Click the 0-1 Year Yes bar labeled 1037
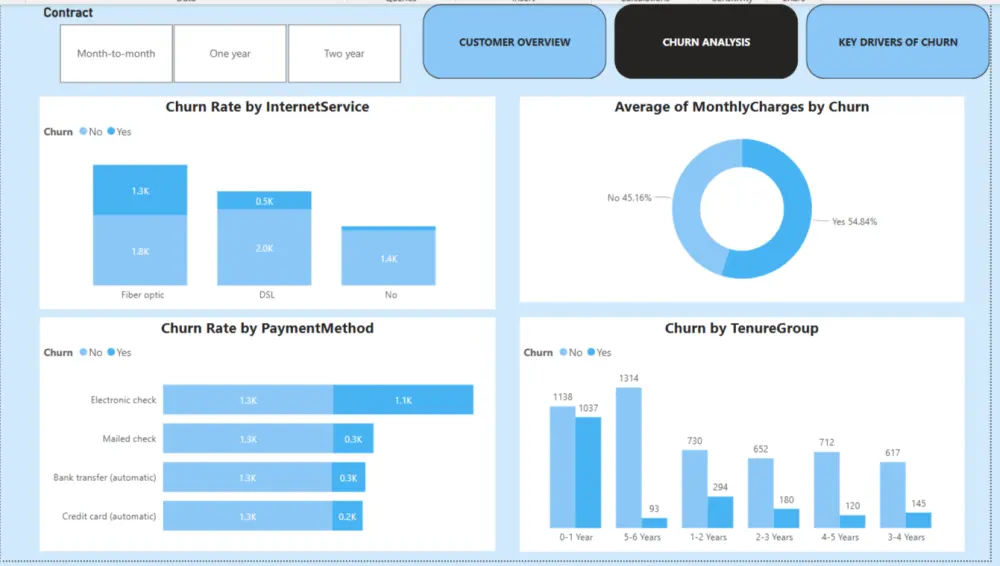Screen dimensions: 1000x566 tap(588, 472)
